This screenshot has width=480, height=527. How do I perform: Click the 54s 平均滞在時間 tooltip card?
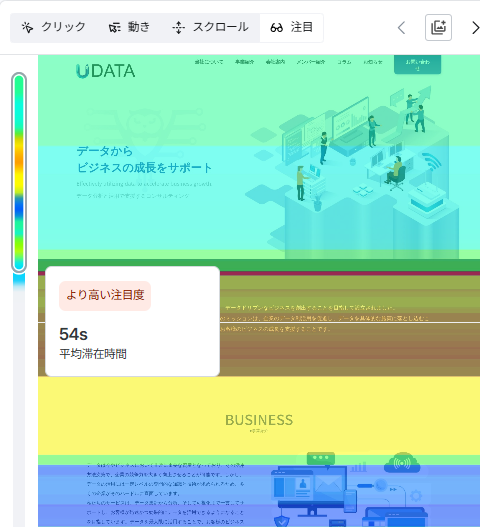(132, 321)
